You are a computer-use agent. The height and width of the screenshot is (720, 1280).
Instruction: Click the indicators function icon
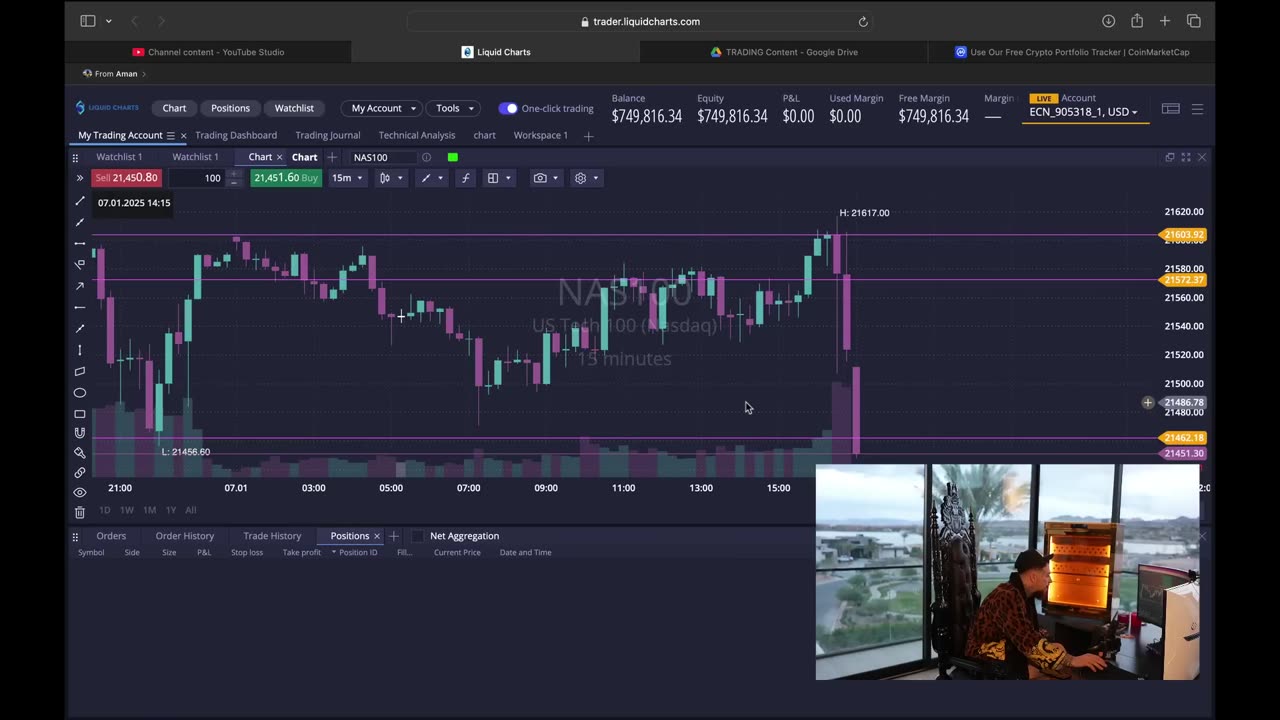pyautogui.click(x=465, y=178)
